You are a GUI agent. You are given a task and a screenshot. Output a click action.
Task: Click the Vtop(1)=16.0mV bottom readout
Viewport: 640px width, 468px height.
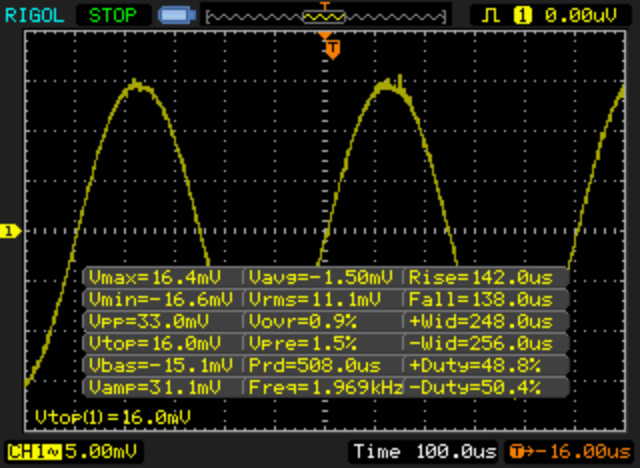[113, 417]
